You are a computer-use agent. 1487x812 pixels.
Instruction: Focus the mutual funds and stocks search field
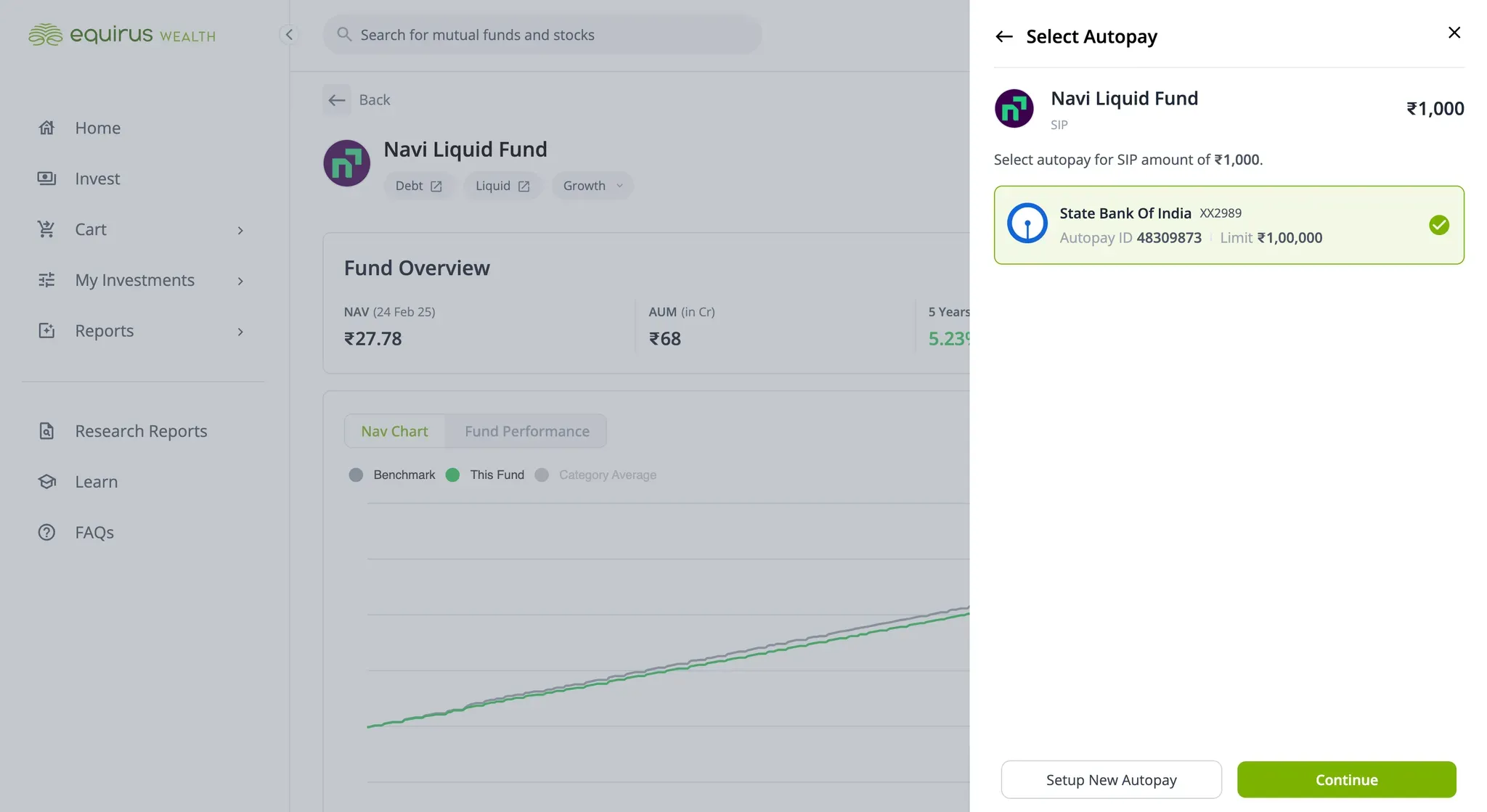[x=542, y=34]
